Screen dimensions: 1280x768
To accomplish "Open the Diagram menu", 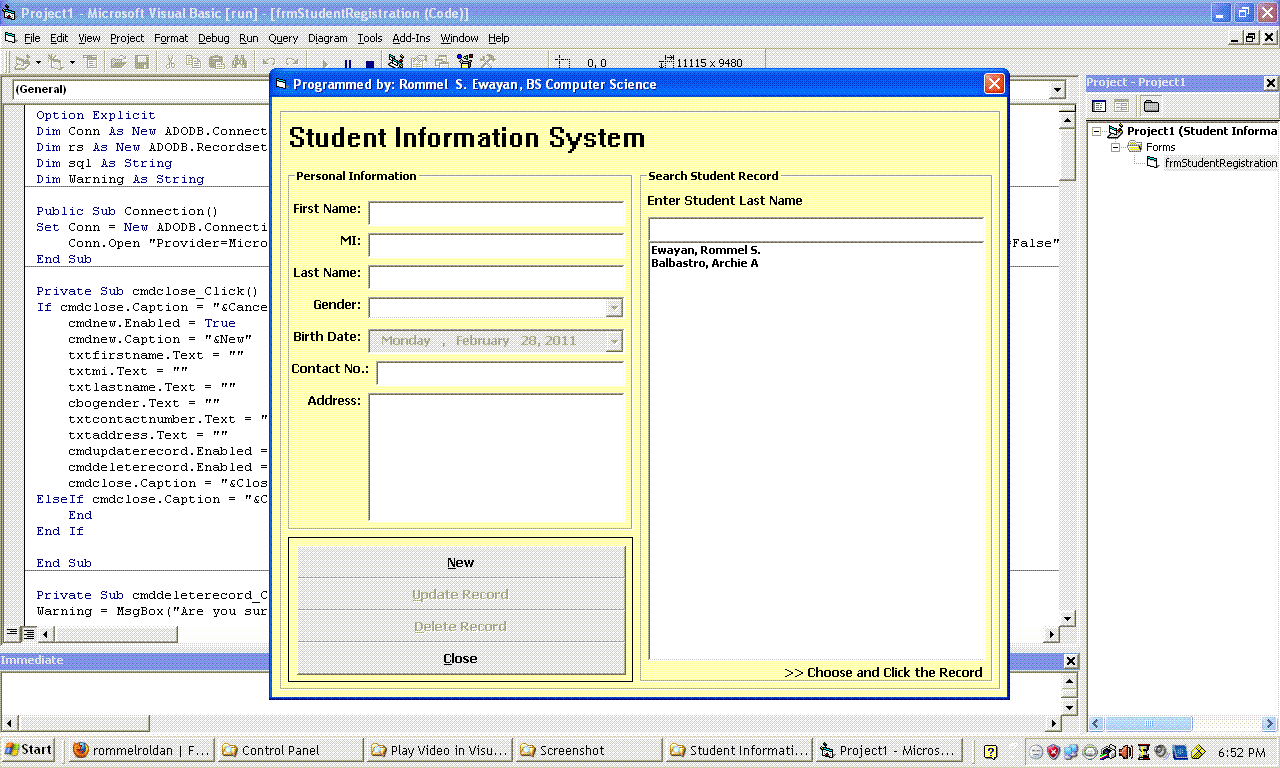I will tap(328, 38).
